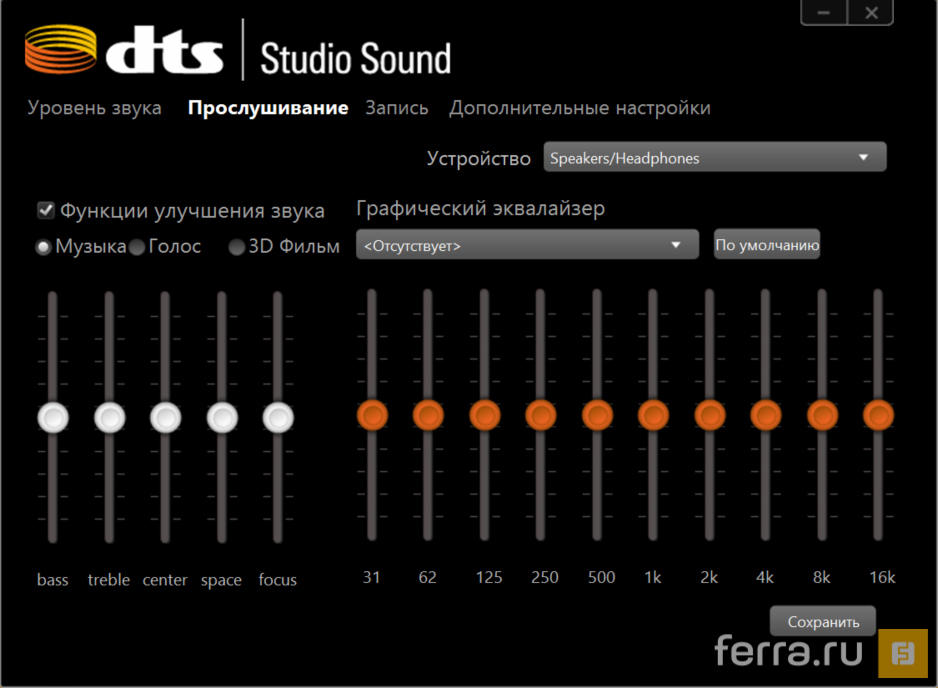This screenshot has width=938, height=688.
Task: Click the 250 Hz equalizer knob
Action: click(x=541, y=415)
